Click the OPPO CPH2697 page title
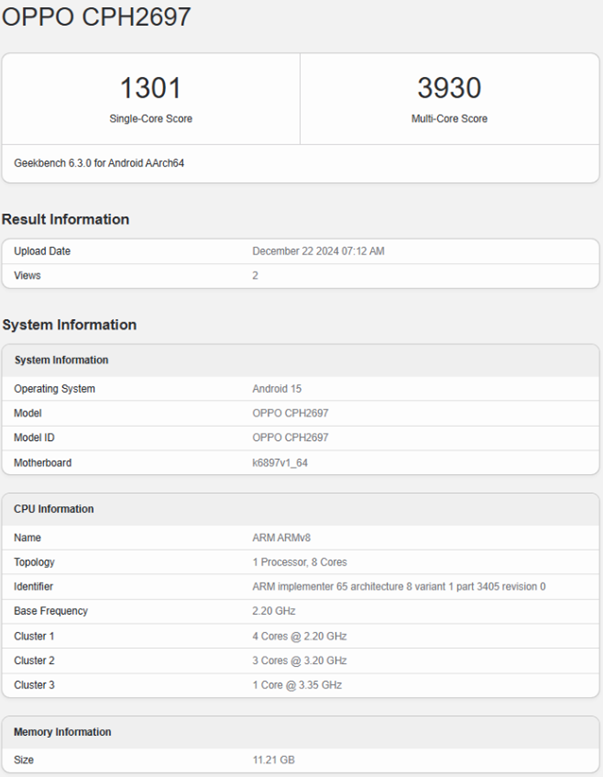This screenshot has height=777, width=603. pos(96,17)
